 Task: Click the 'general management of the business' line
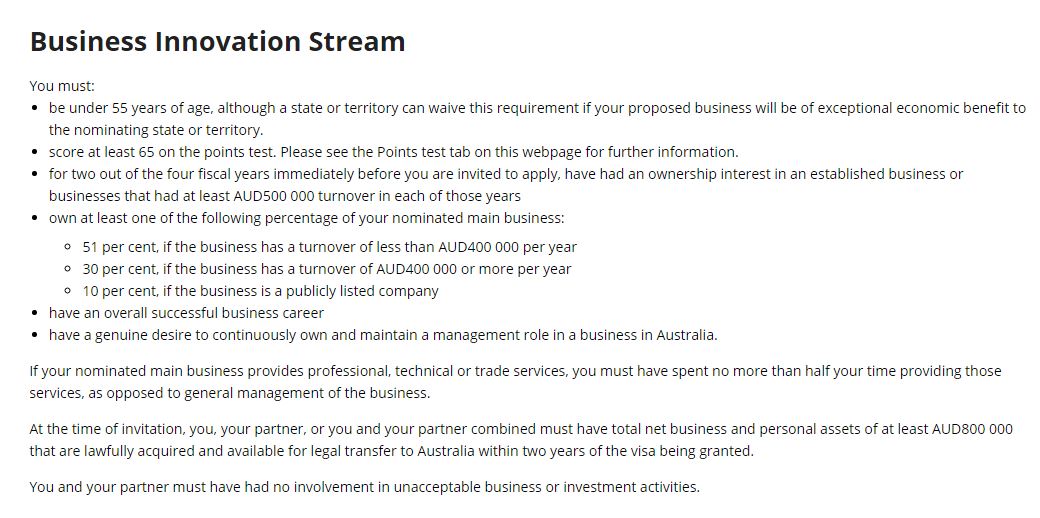(229, 393)
